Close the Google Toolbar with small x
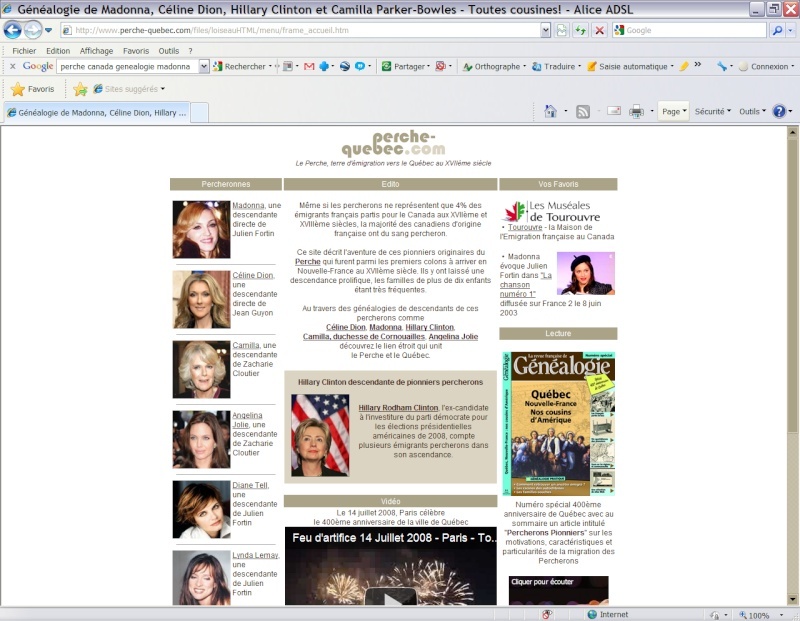The width and height of the screenshot is (800, 621). tap(13, 66)
